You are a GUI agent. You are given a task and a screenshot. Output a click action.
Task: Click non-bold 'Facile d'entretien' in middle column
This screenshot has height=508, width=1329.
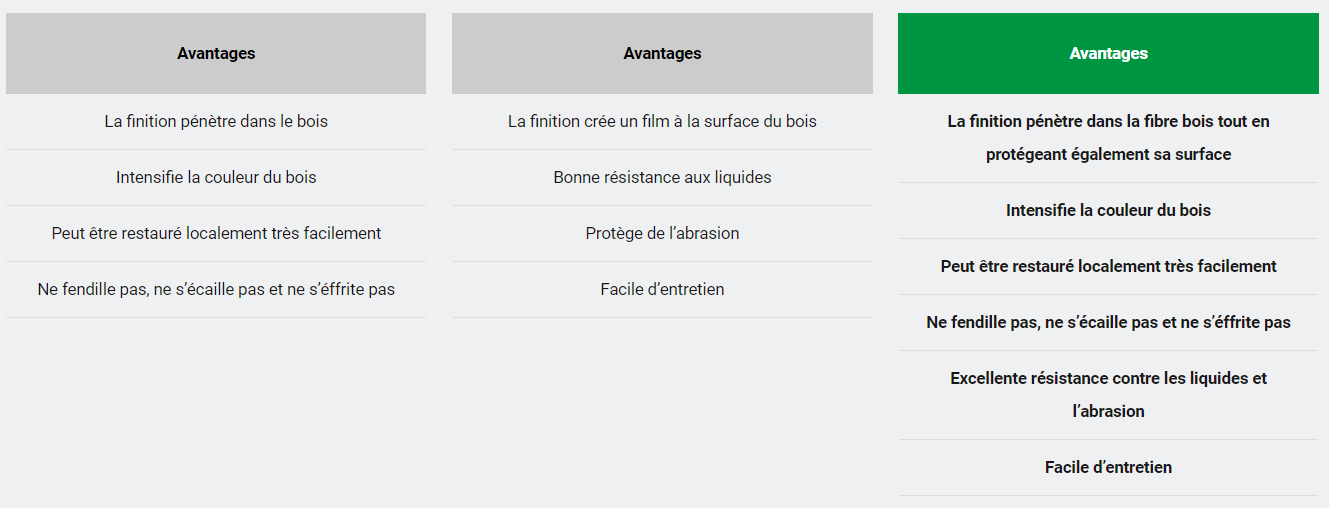[x=662, y=290]
